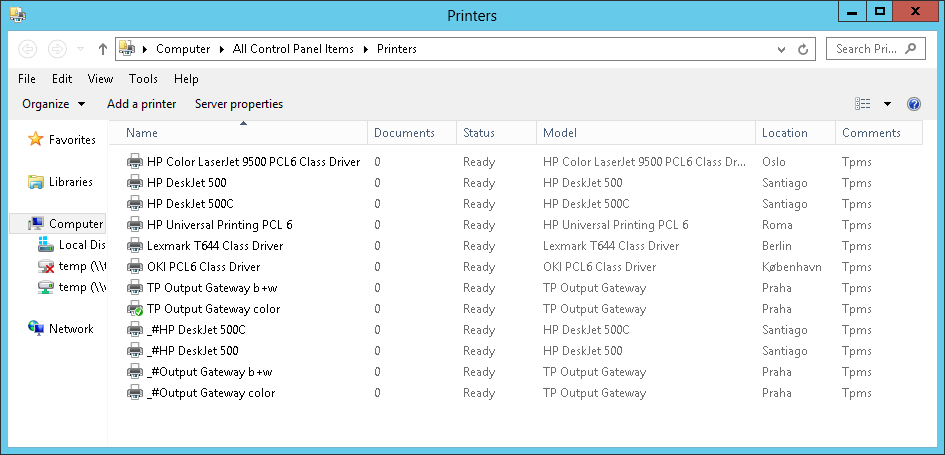Open the View menu
Viewport: 945px width, 455px height.
[x=100, y=79]
